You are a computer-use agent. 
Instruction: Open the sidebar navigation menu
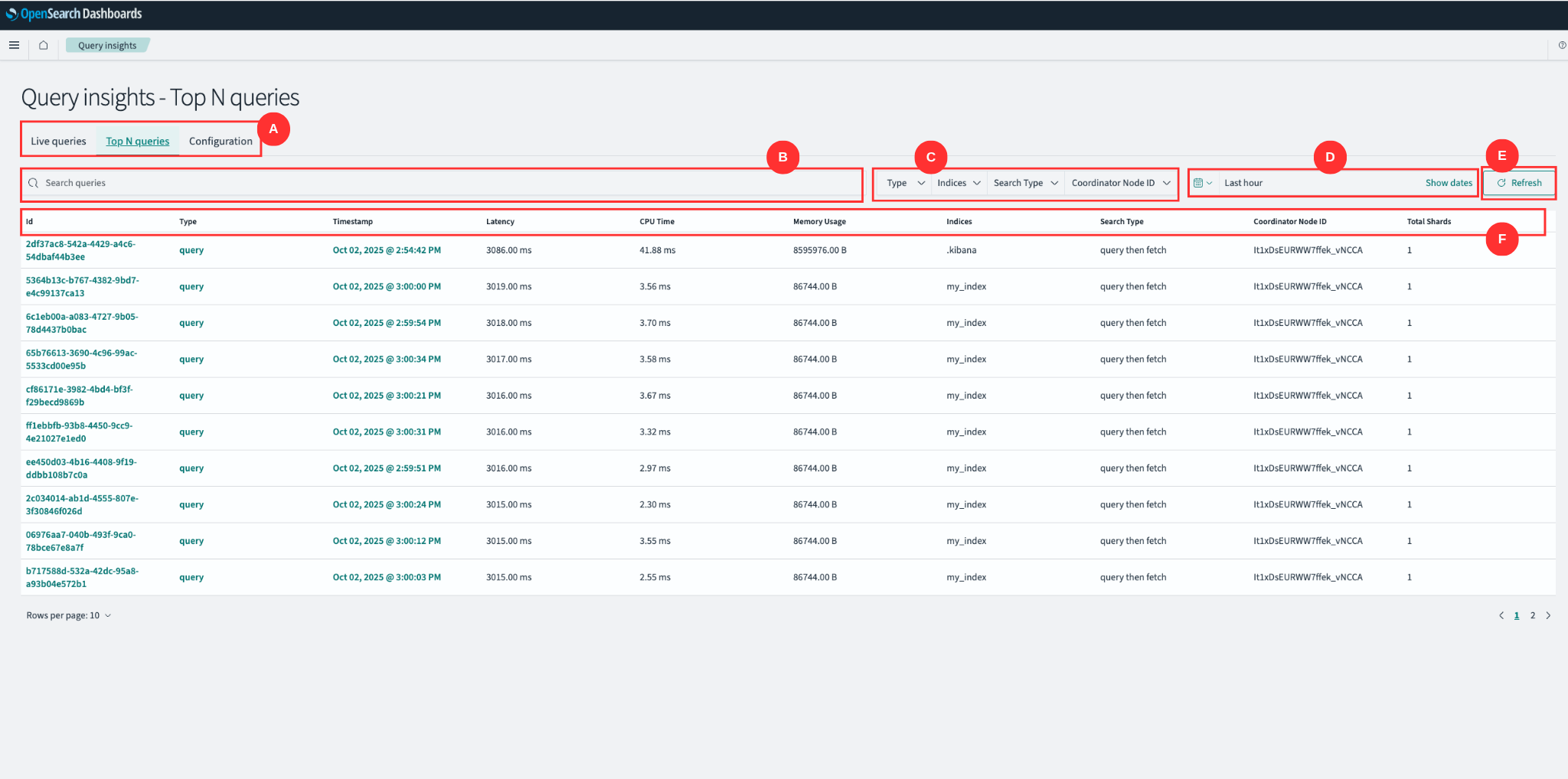tap(14, 45)
